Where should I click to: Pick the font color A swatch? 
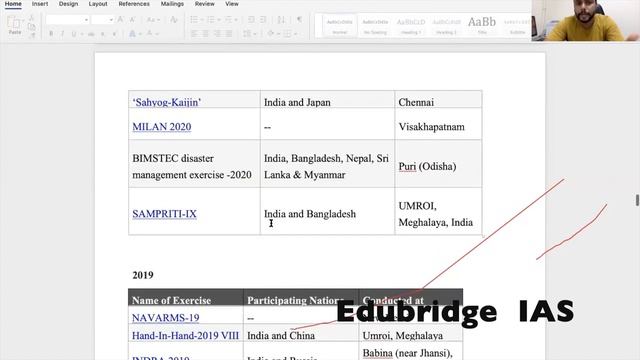point(149,34)
